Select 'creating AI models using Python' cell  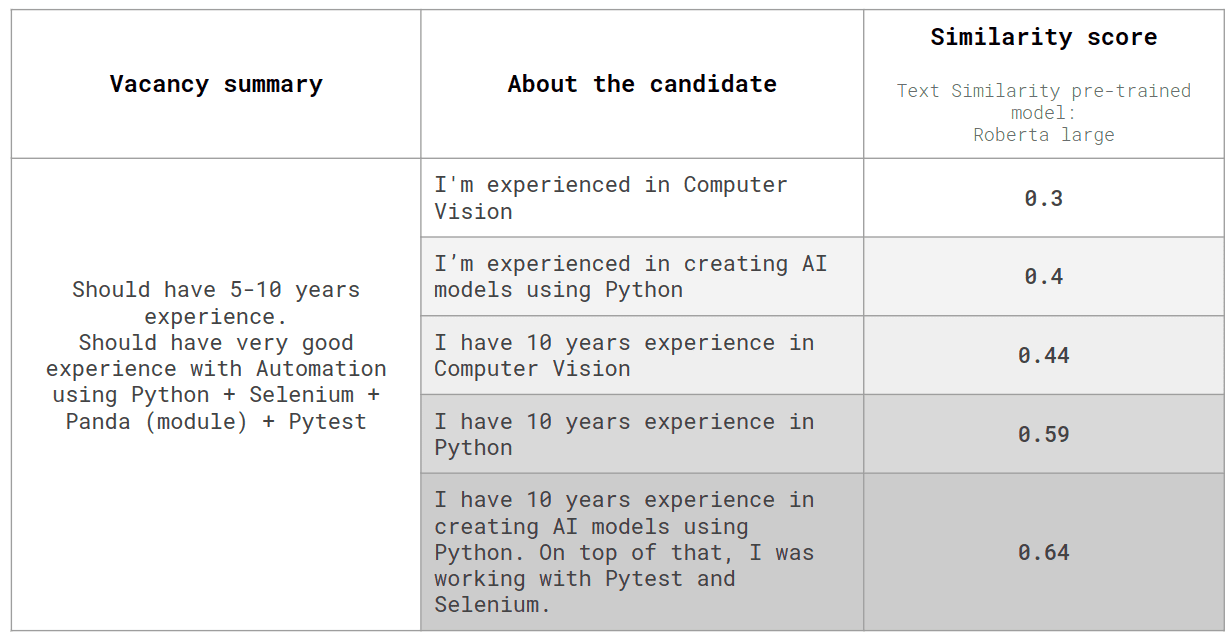pos(630,277)
